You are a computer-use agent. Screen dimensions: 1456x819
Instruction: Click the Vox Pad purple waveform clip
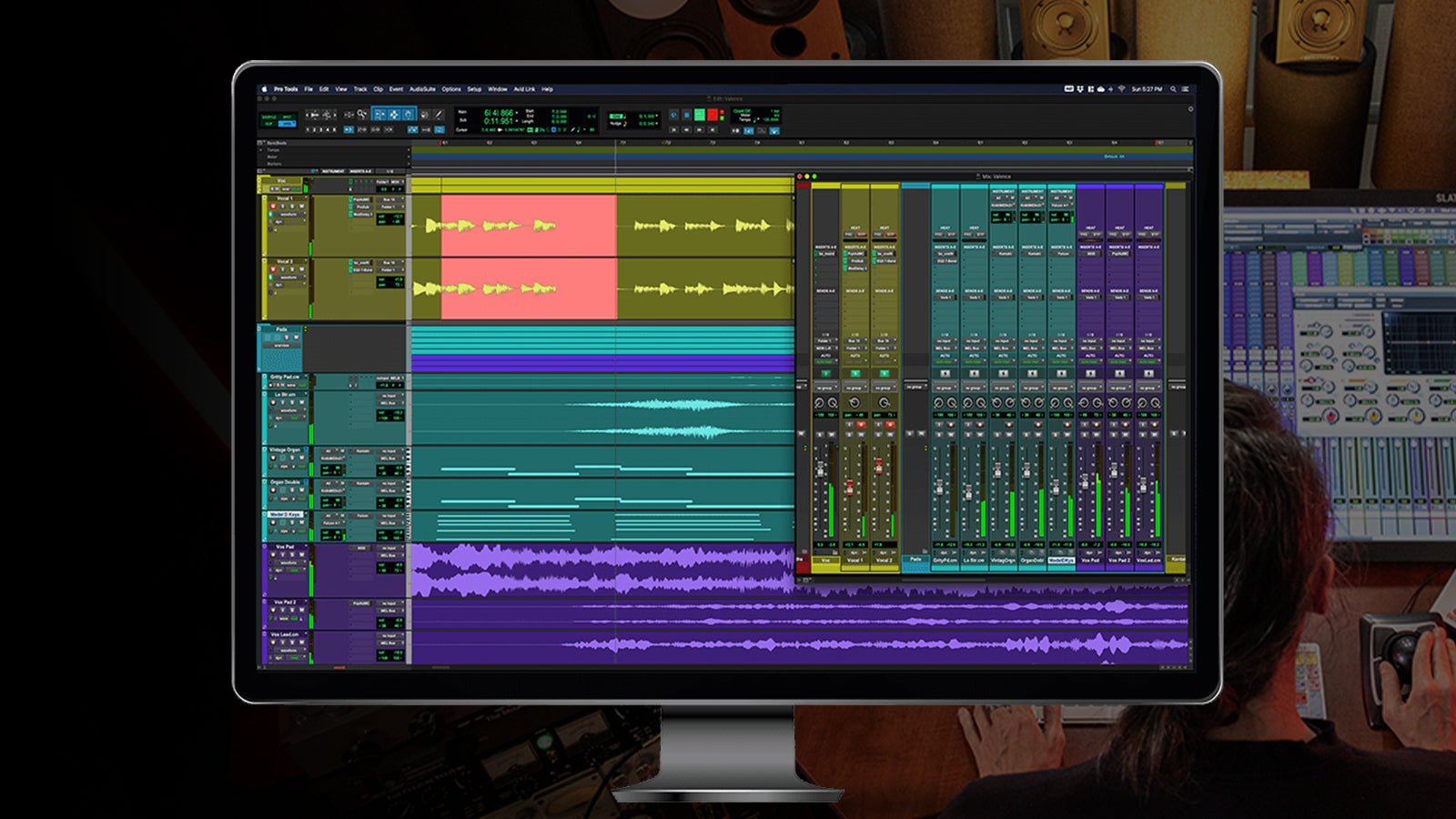tap(602, 570)
